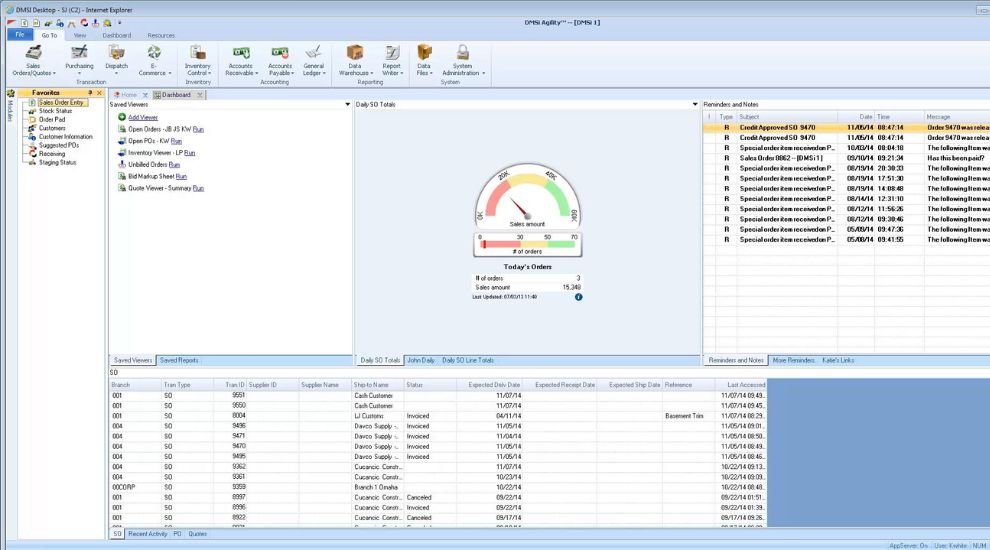Switch to the Dashboard ribbon tab
Screen dimensions: 990x550
coord(117,35)
